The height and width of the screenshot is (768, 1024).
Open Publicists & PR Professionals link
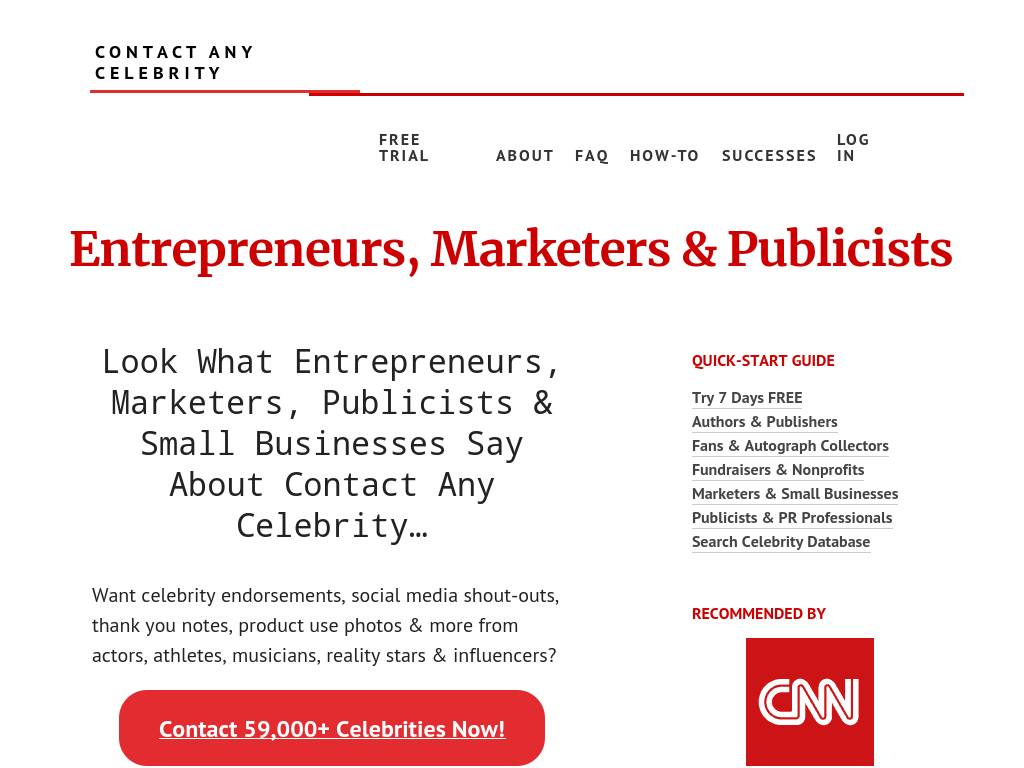pos(792,518)
